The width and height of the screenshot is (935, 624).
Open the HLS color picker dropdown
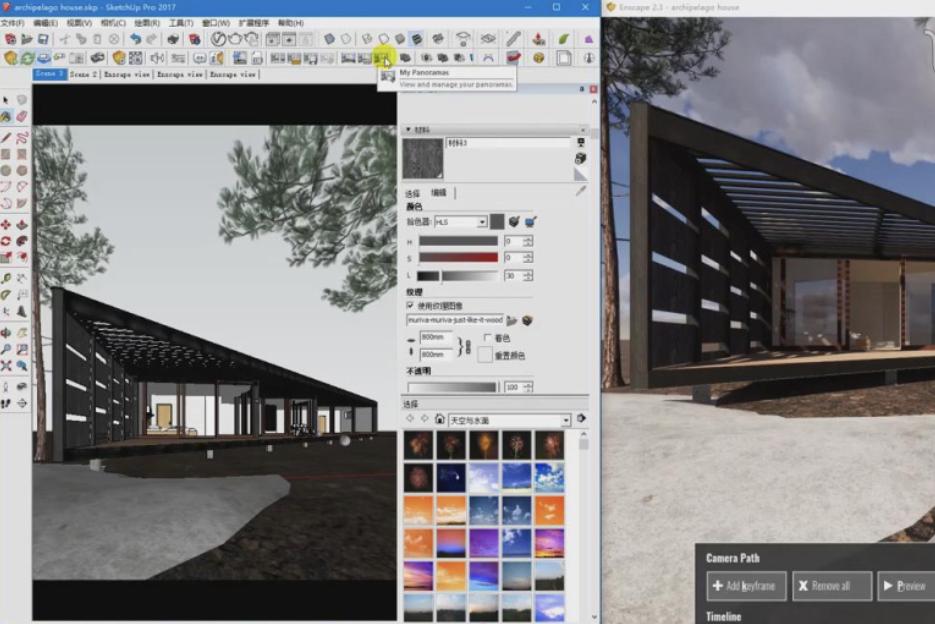tap(481, 222)
